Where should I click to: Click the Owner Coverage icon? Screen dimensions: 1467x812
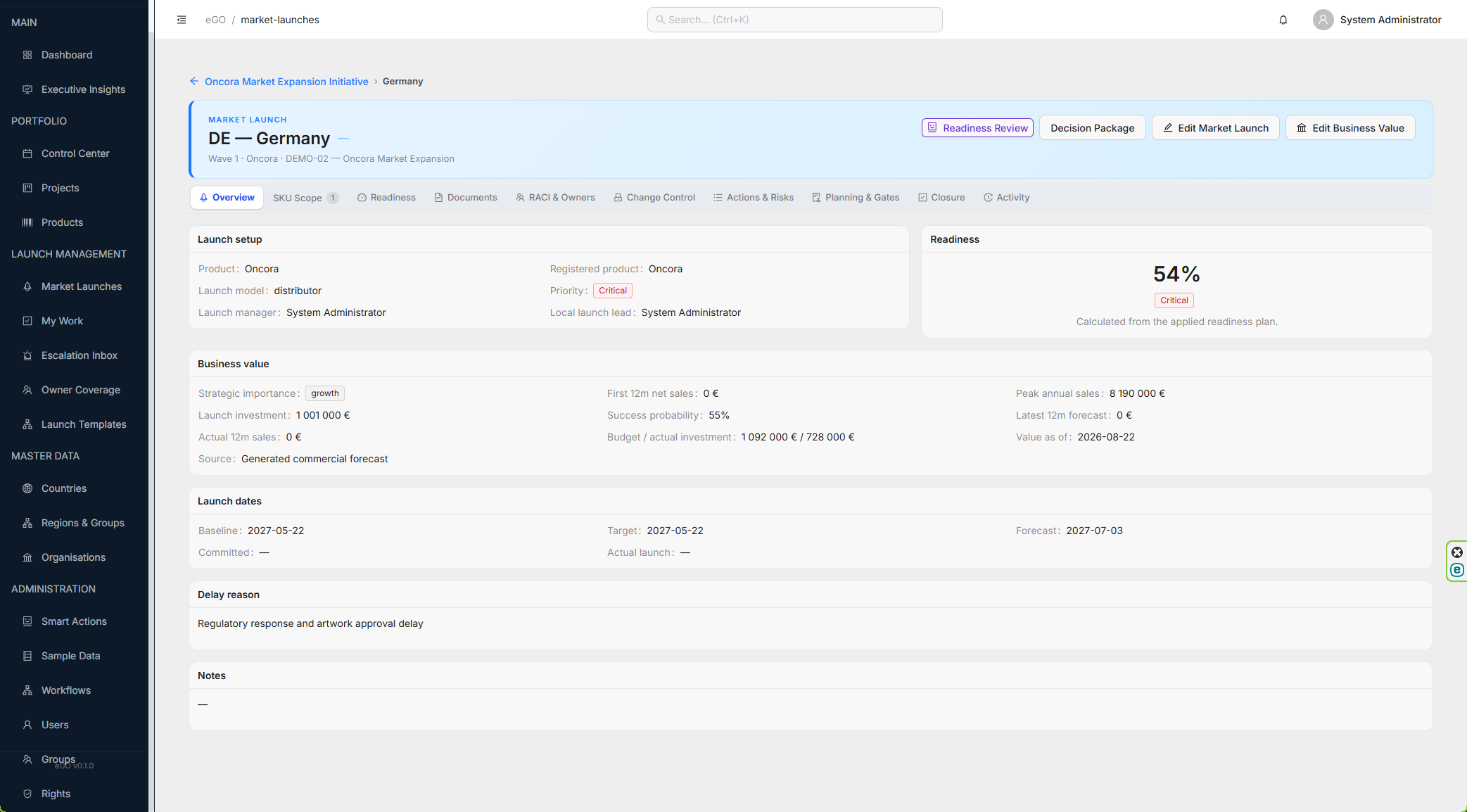[x=27, y=390]
